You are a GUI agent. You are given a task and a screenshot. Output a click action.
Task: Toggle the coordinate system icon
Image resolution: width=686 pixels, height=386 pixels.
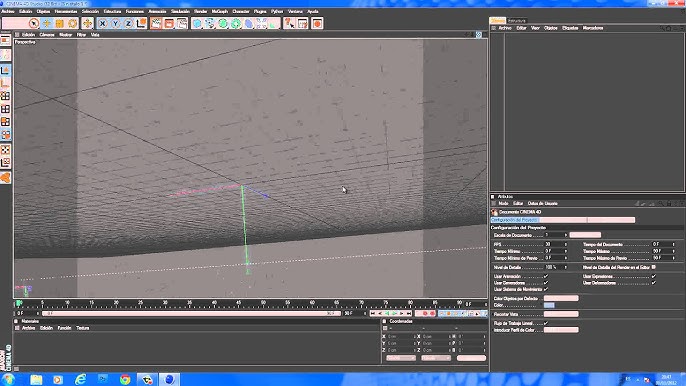pos(141,23)
